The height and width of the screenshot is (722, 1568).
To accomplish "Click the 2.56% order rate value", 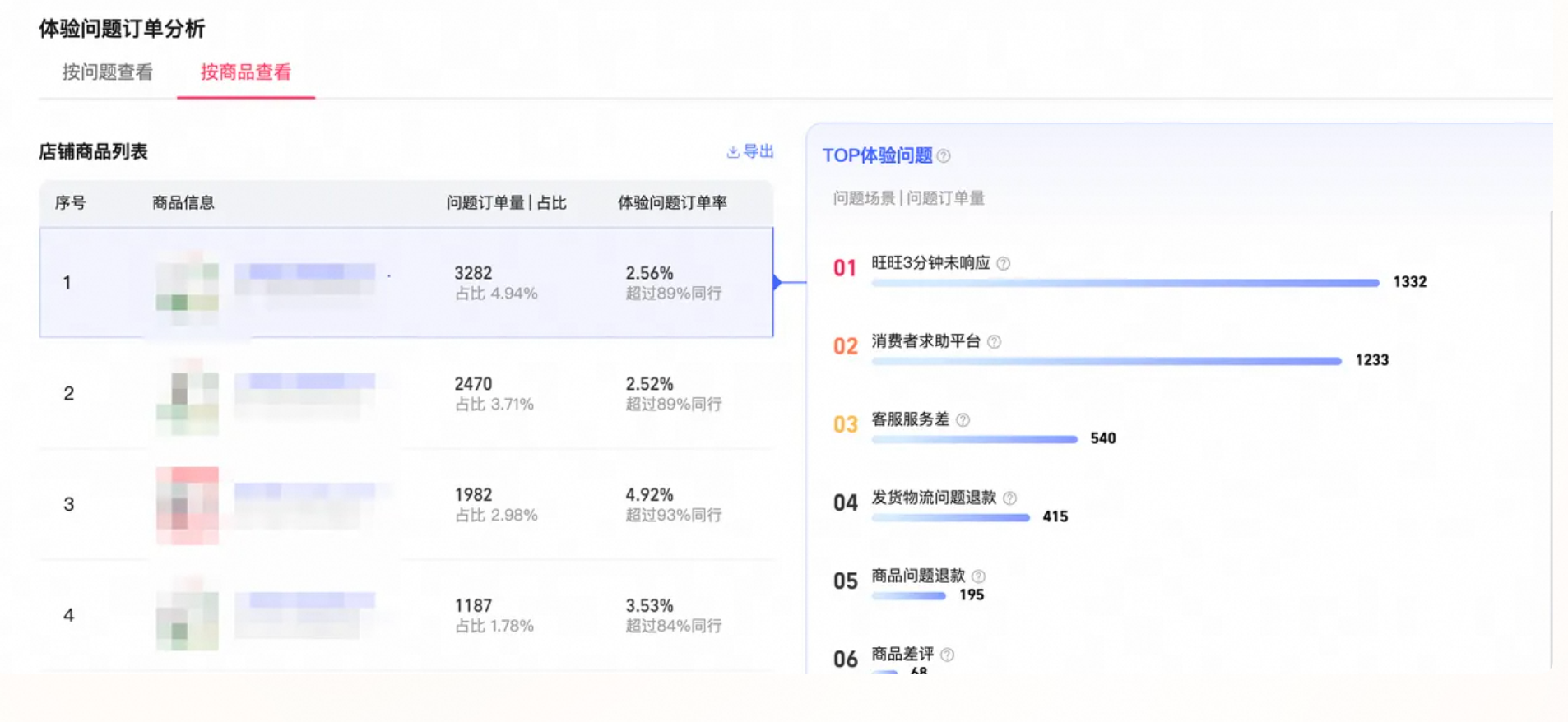I will click(649, 273).
